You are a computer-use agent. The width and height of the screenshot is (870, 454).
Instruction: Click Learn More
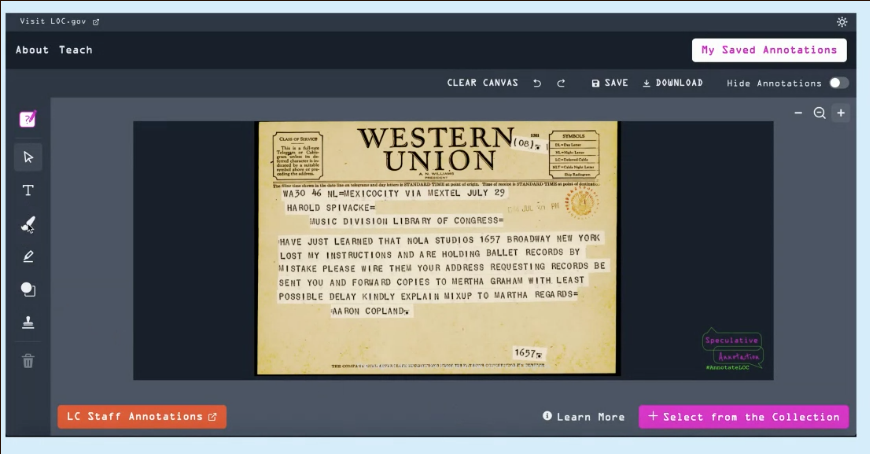[584, 417]
